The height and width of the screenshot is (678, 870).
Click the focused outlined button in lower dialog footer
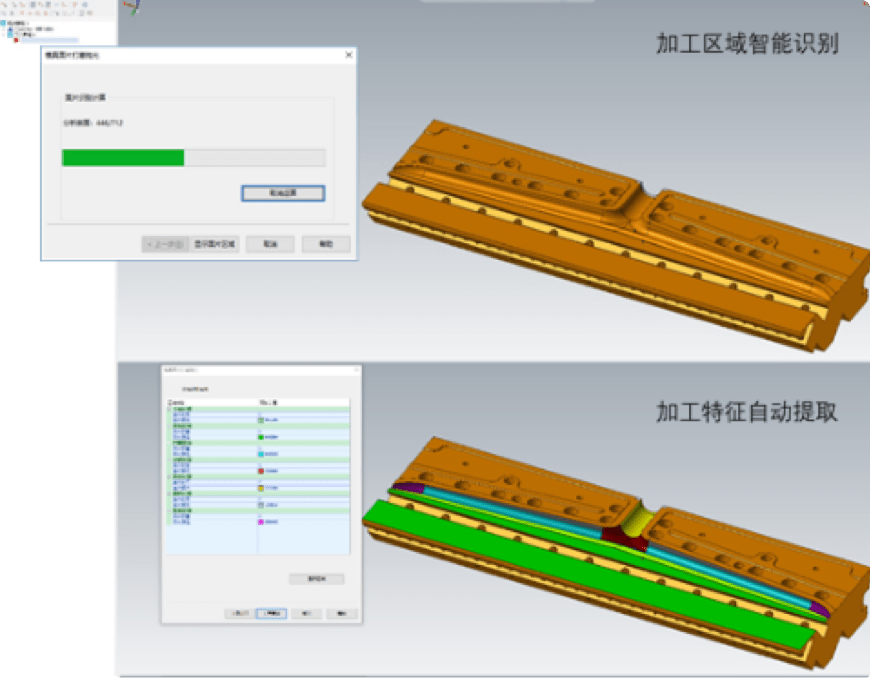click(272, 613)
